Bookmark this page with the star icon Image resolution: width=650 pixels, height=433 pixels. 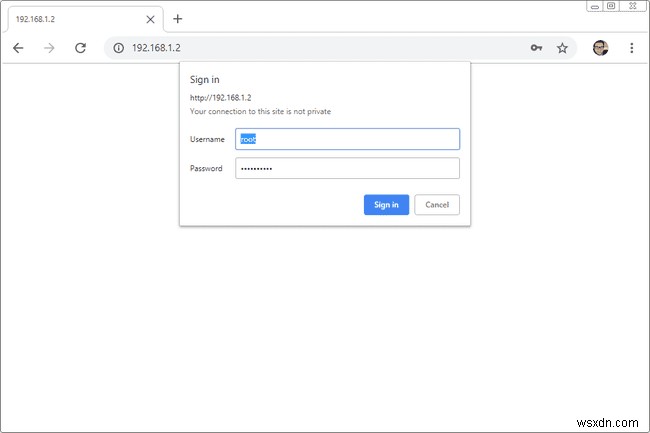[x=562, y=48]
